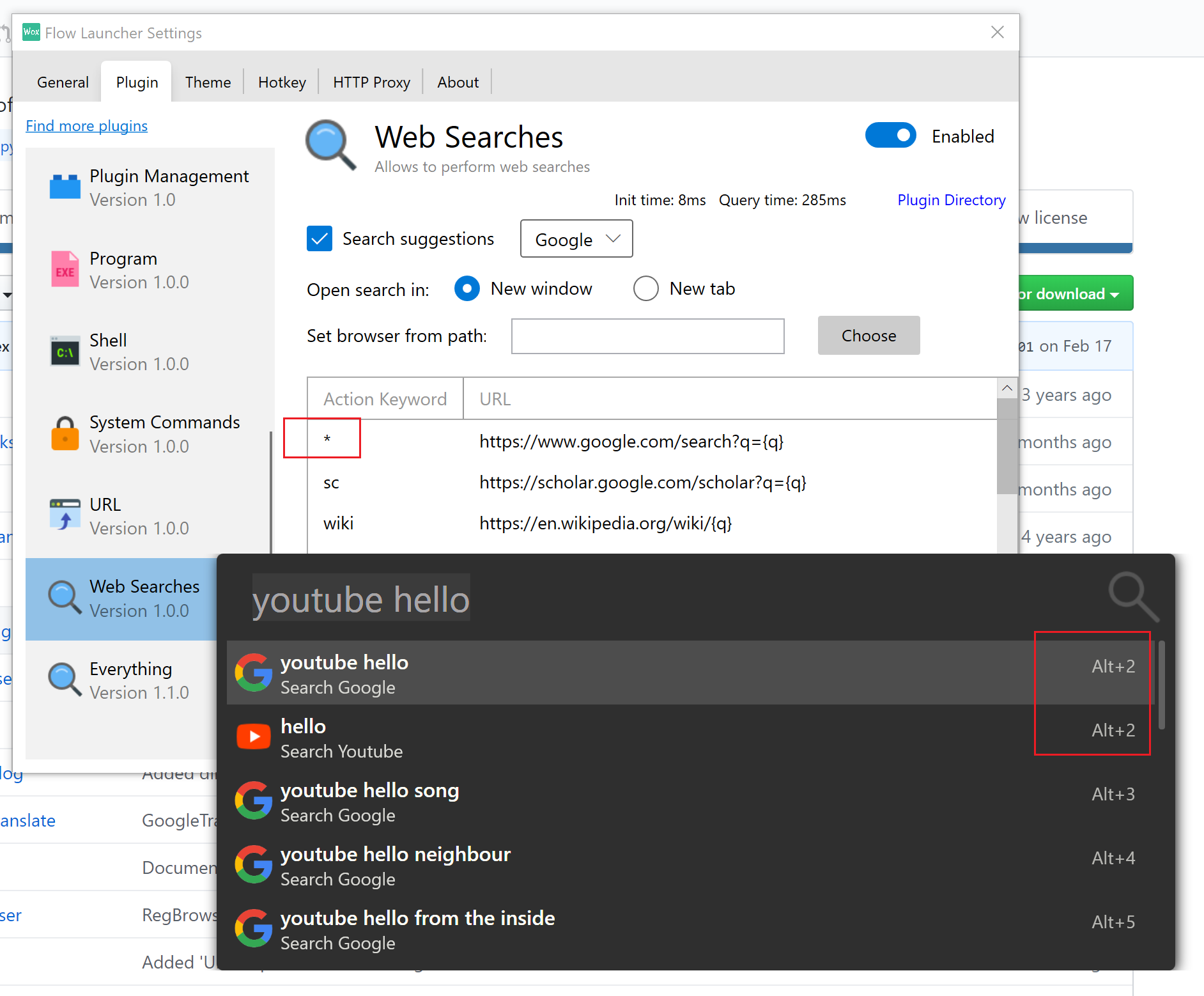The width and height of the screenshot is (1204, 996).
Task: Open the Hotkey tab
Action: pyautogui.click(x=282, y=82)
